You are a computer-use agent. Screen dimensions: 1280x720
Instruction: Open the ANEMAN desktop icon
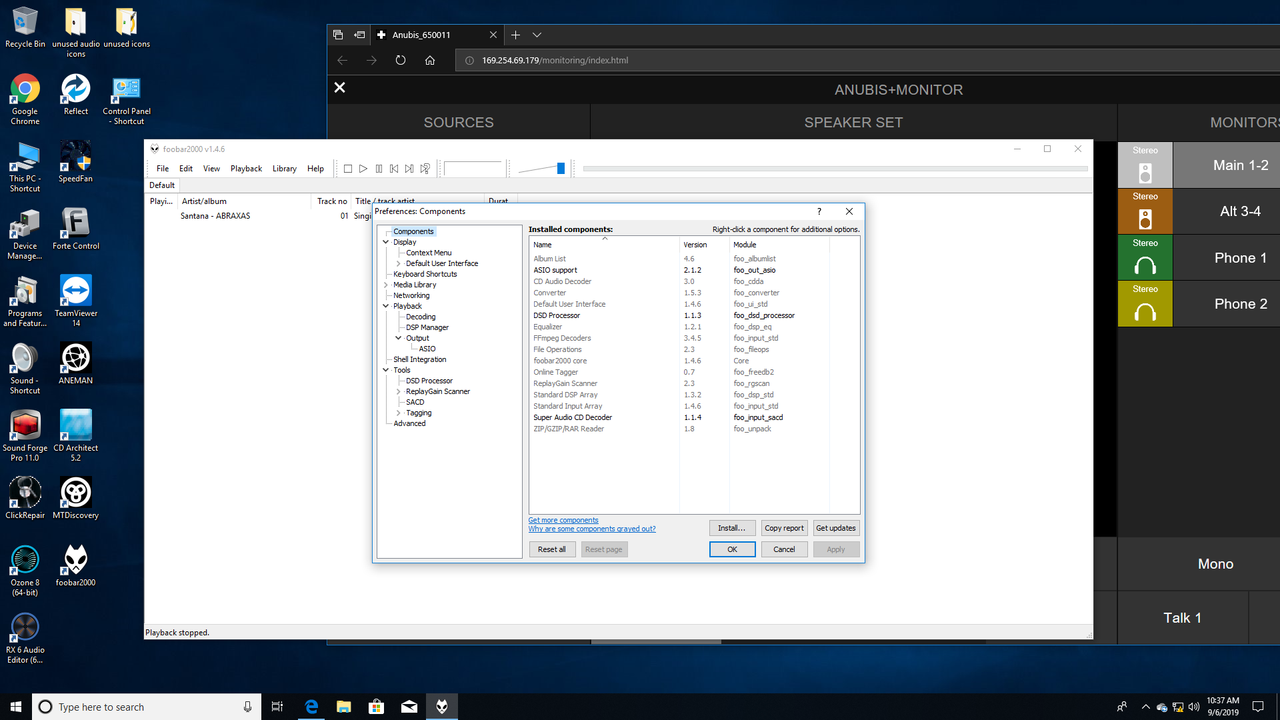tap(76, 364)
